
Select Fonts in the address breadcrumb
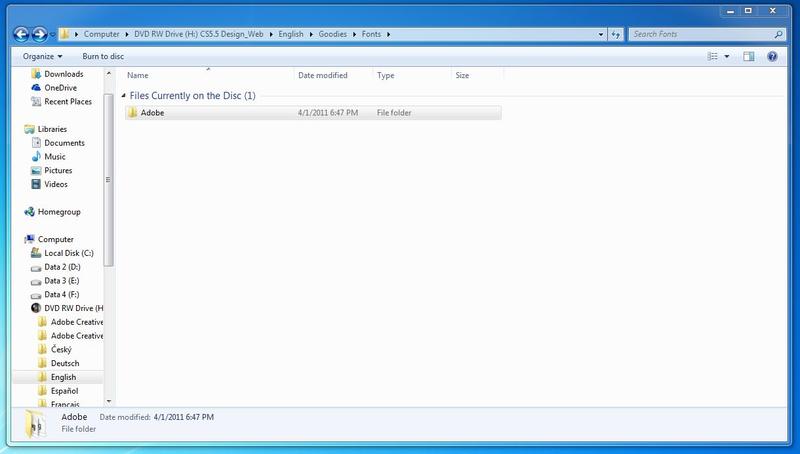pyautogui.click(x=371, y=34)
